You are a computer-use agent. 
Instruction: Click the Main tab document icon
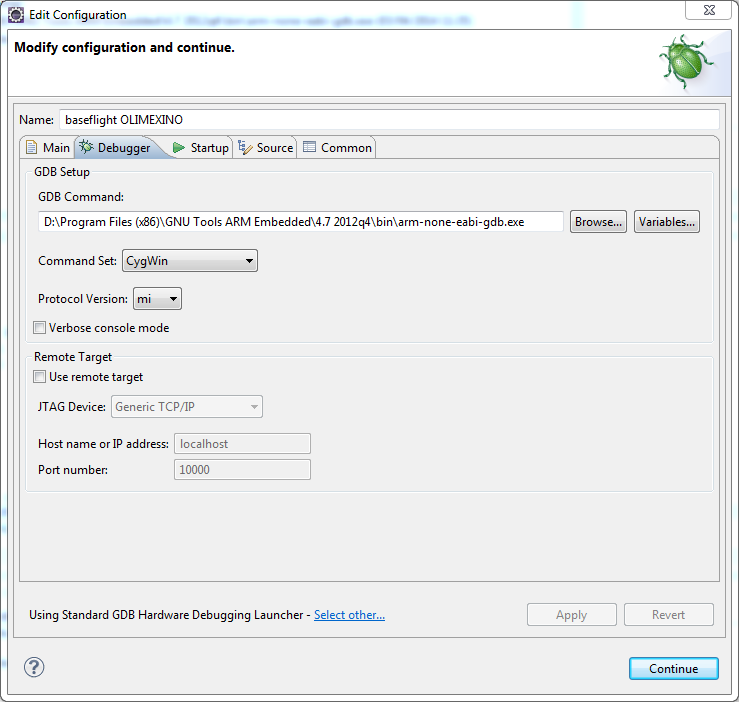click(31, 148)
